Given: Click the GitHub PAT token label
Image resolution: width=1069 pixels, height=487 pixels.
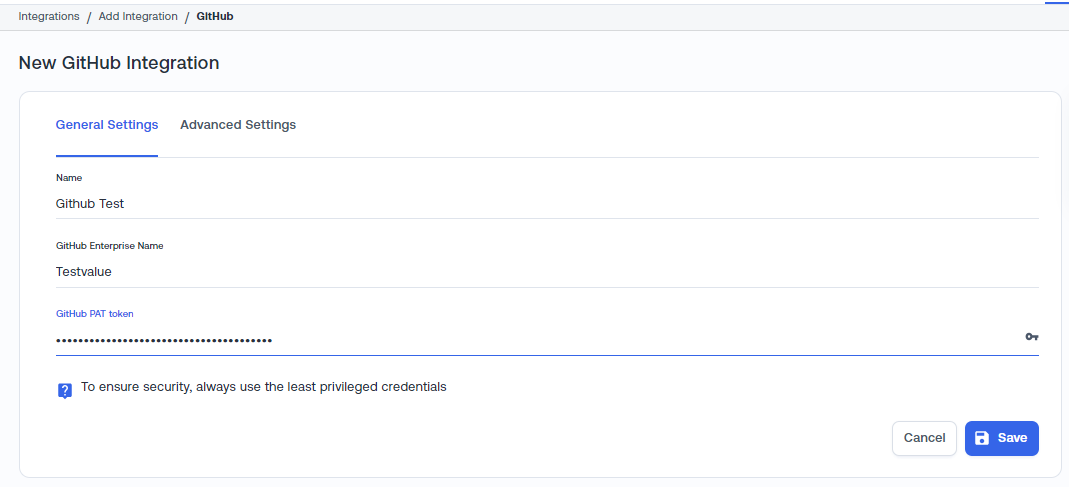Looking at the screenshot, I should 95,313.
